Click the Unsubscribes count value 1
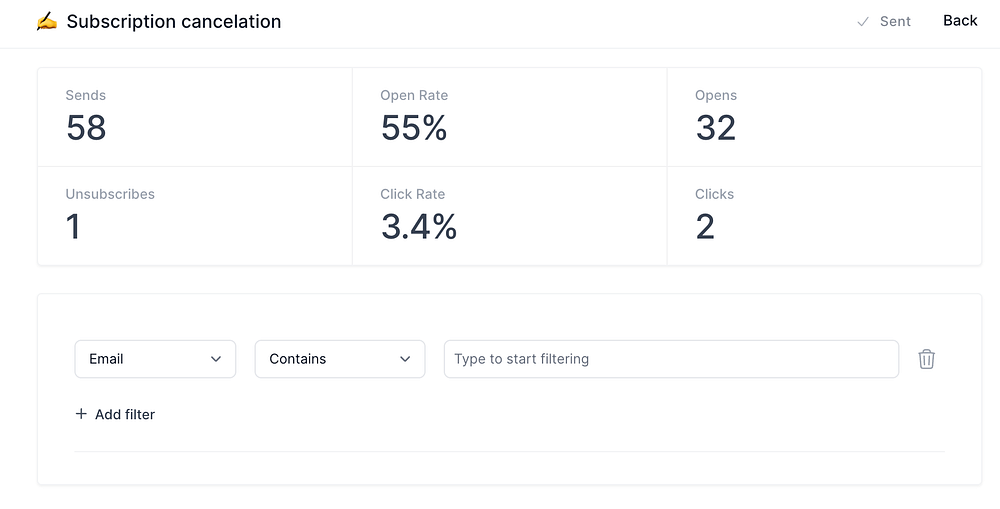The image size is (1000, 509). coord(73,228)
